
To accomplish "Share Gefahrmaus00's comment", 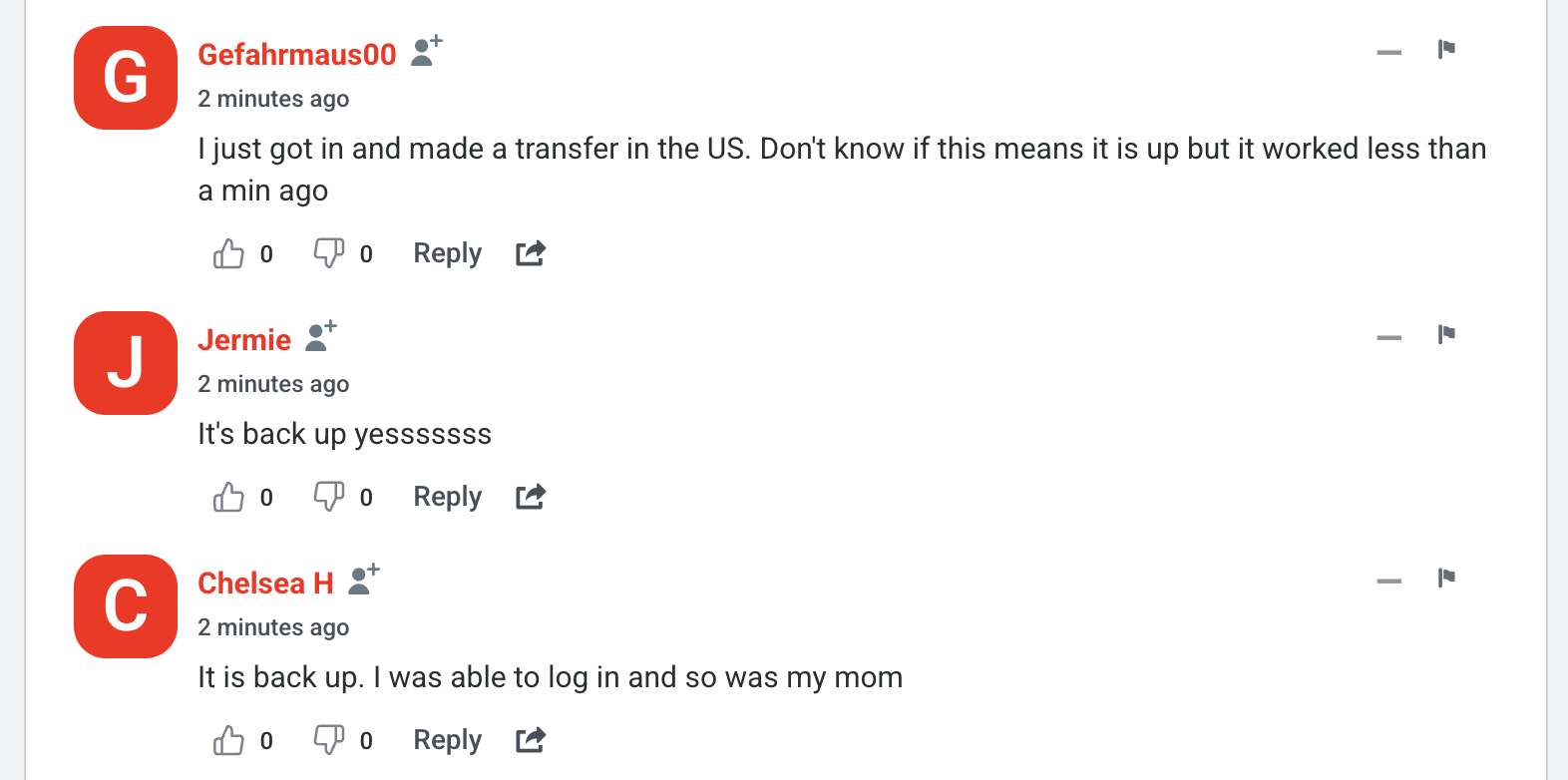I will point(531,253).
